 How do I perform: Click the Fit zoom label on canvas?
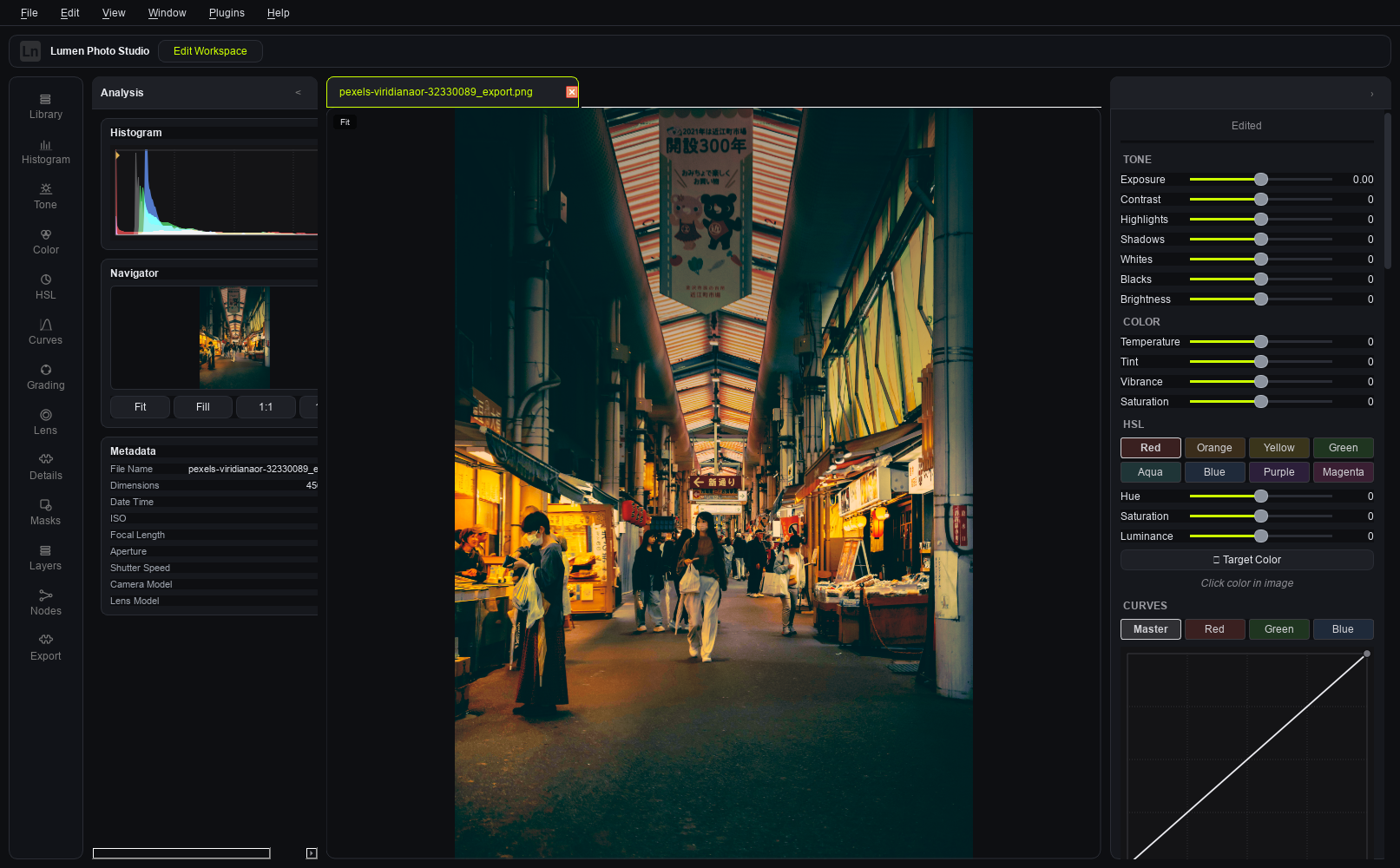pos(345,122)
